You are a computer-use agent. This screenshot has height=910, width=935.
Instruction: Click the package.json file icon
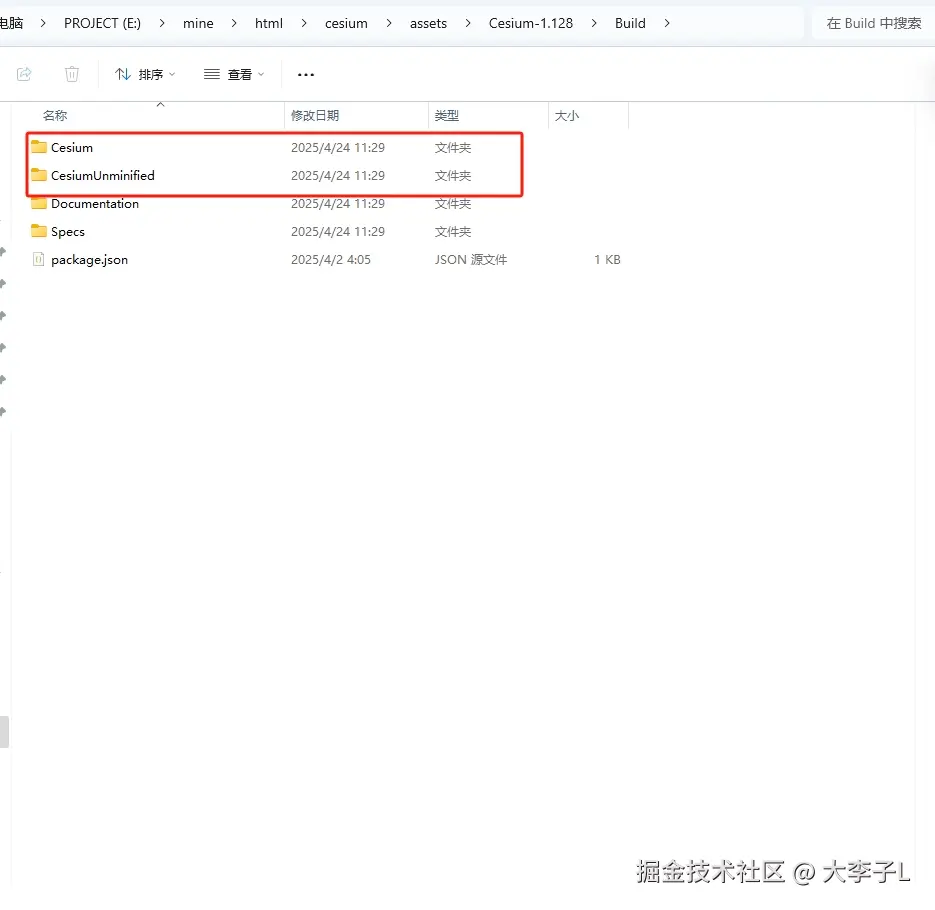[37, 259]
